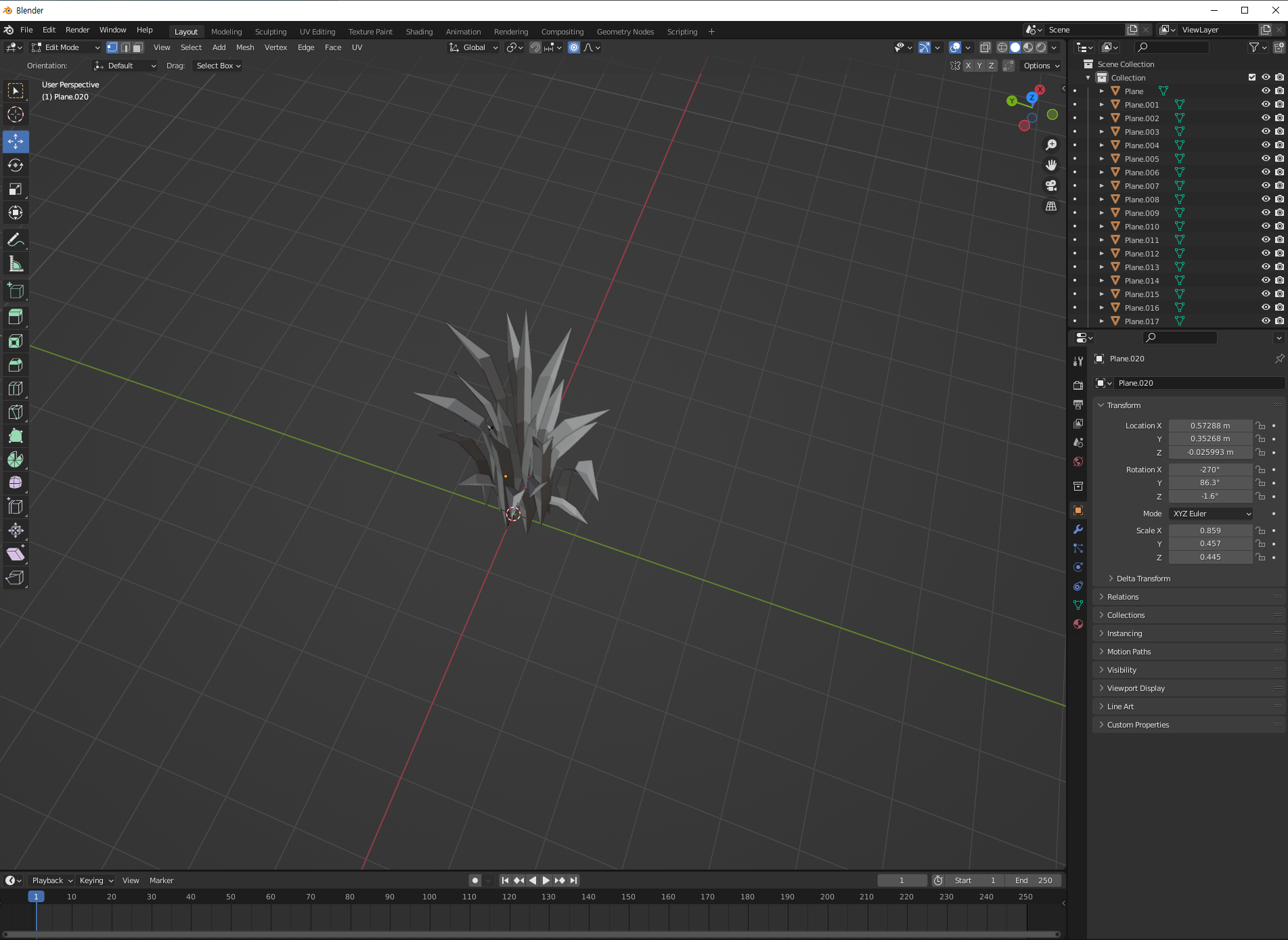
Task: Select the Add Cube tool
Action: [x=16, y=290]
